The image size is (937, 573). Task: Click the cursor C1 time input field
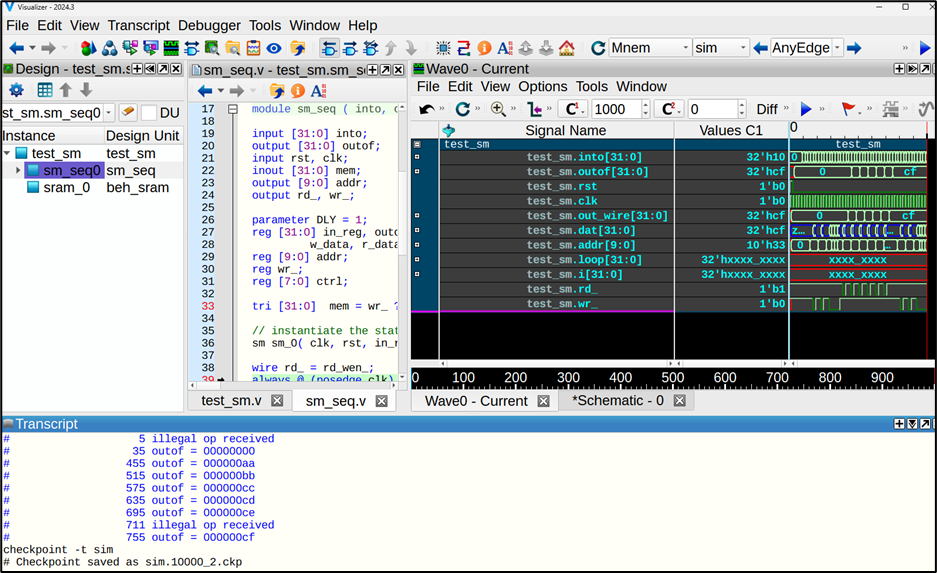tap(614, 109)
